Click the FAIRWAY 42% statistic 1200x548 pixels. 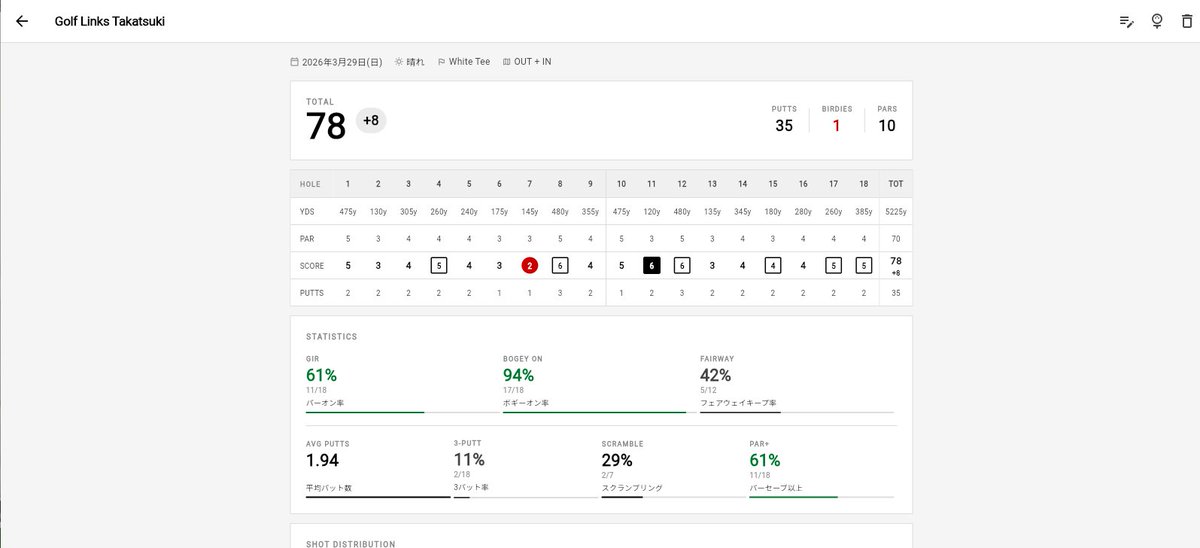pos(715,376)
